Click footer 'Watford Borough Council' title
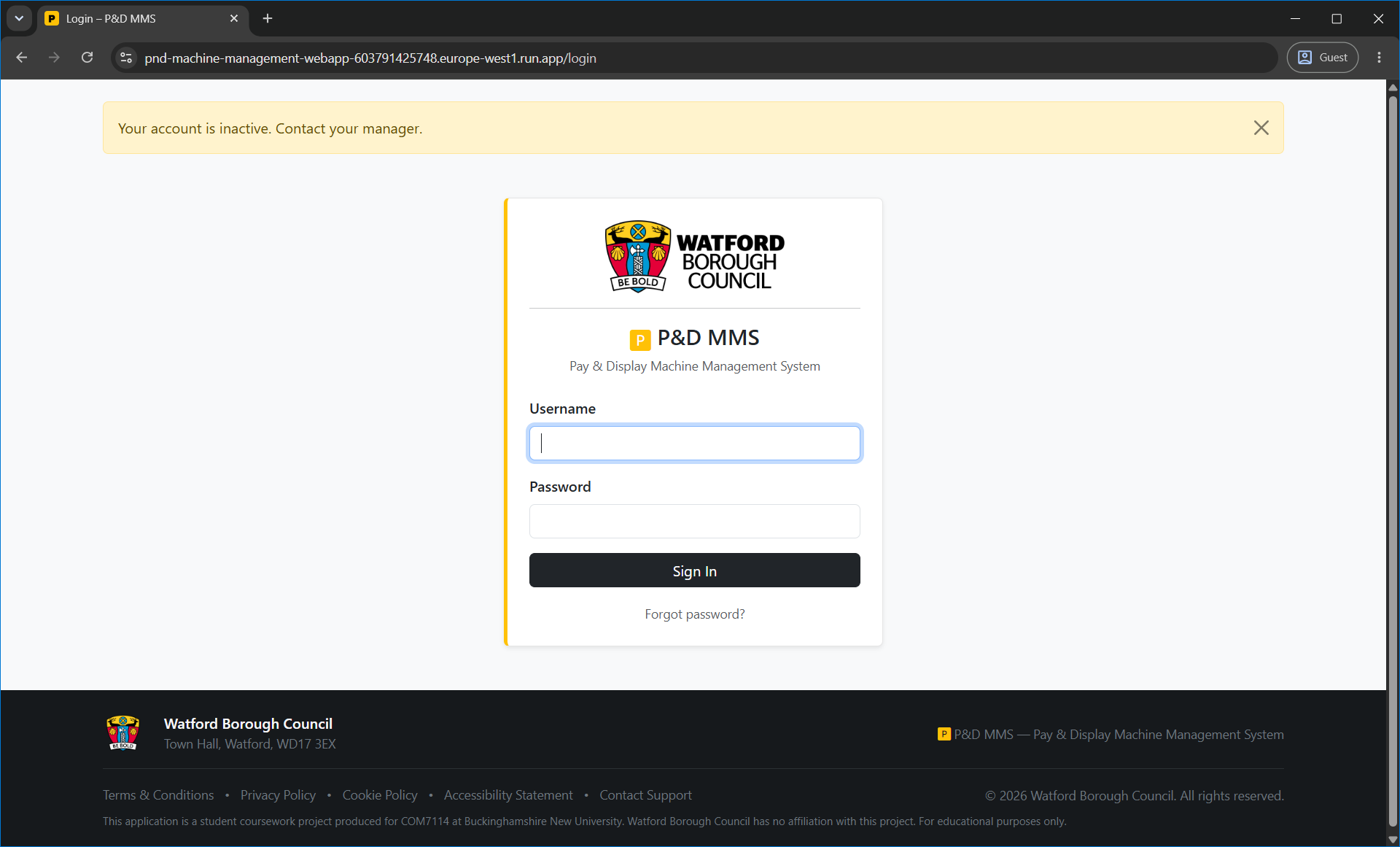 [248, 724]
